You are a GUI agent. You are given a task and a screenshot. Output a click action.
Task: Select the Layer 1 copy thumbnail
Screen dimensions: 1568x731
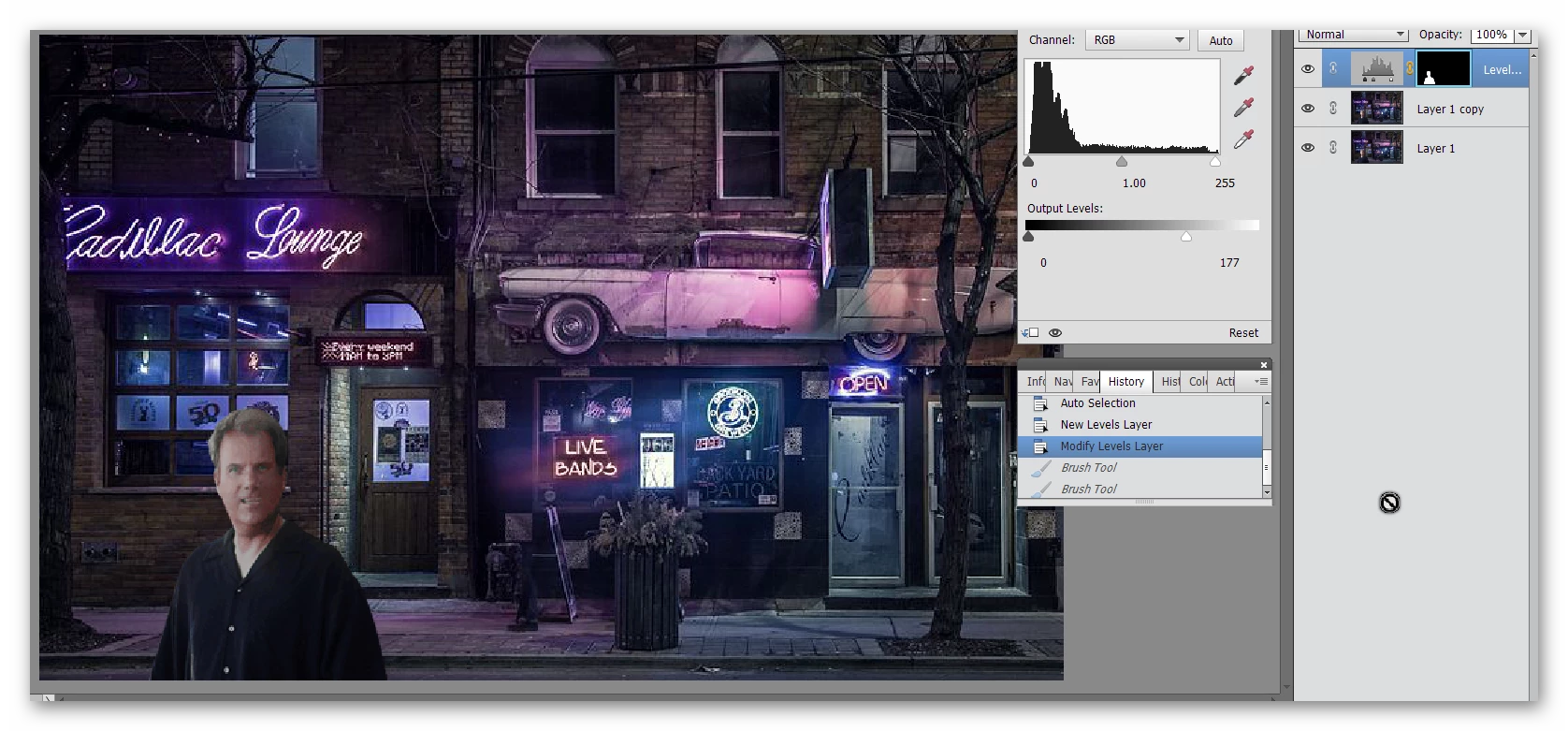pos(1377,108)
